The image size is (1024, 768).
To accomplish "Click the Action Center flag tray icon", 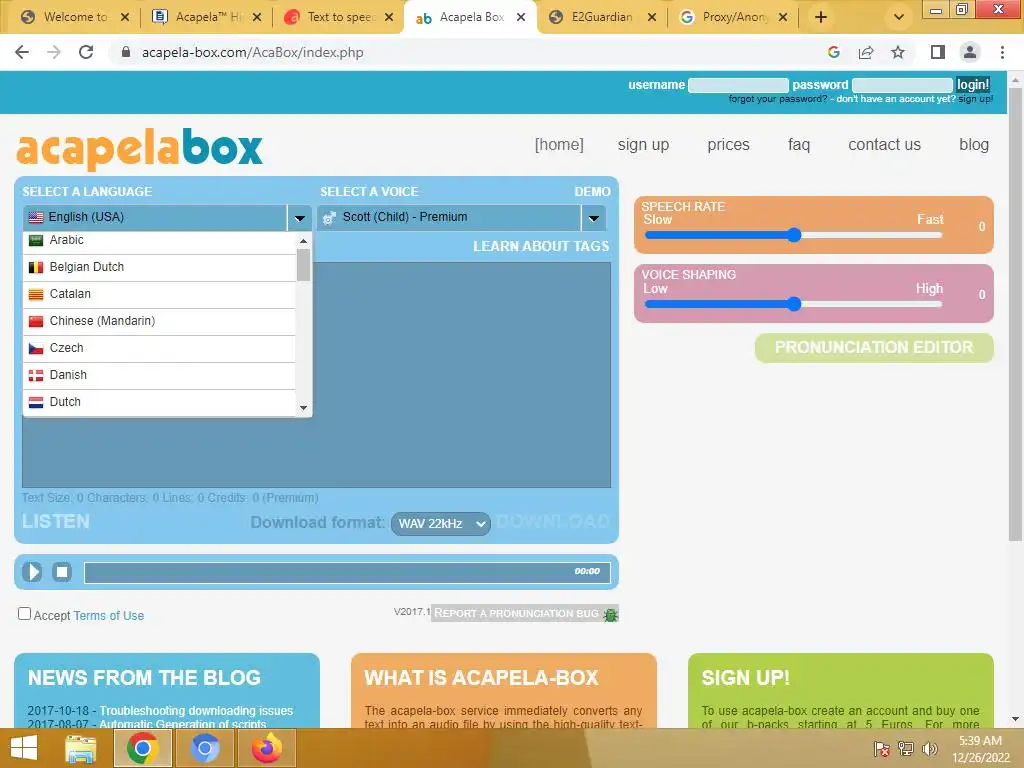I will tap(882, 748).
